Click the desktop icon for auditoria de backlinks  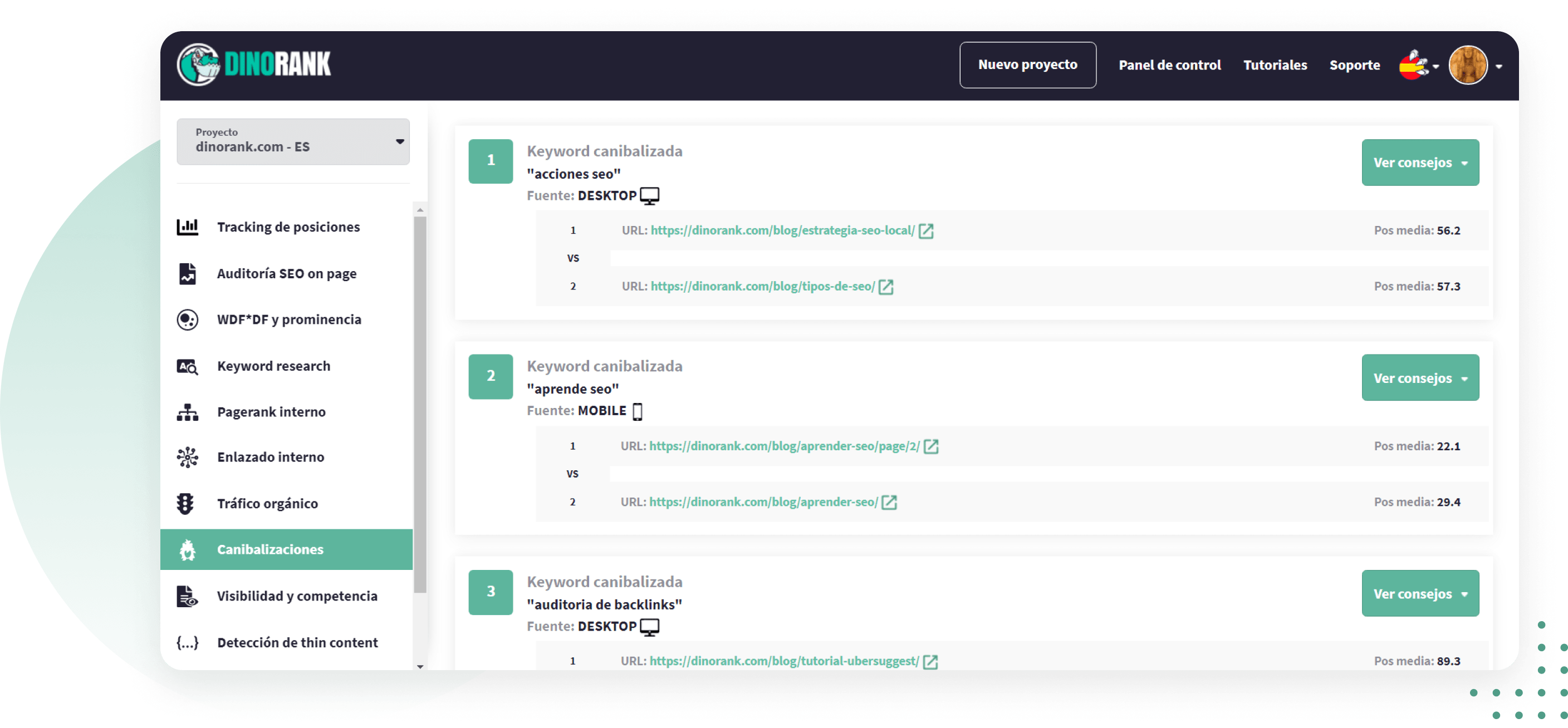(x=649, y=627)
